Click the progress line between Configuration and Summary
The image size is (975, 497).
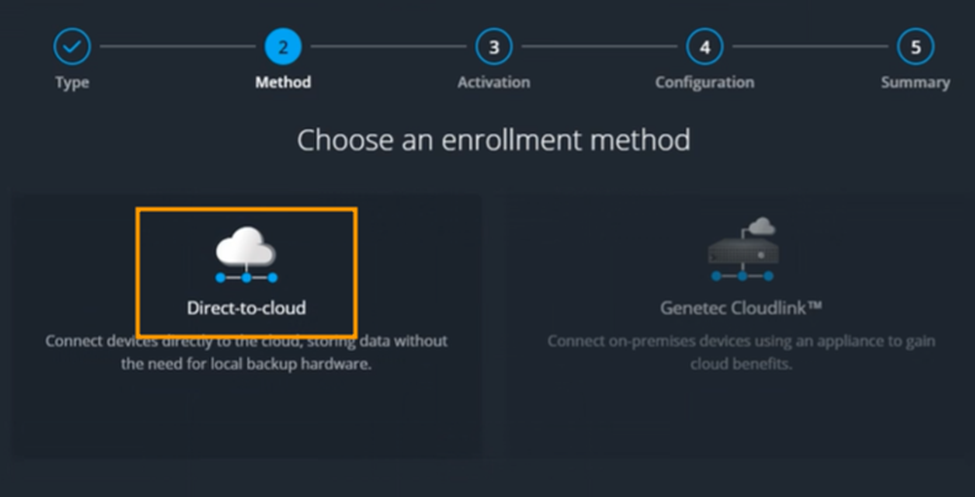[x=809, y=46]
